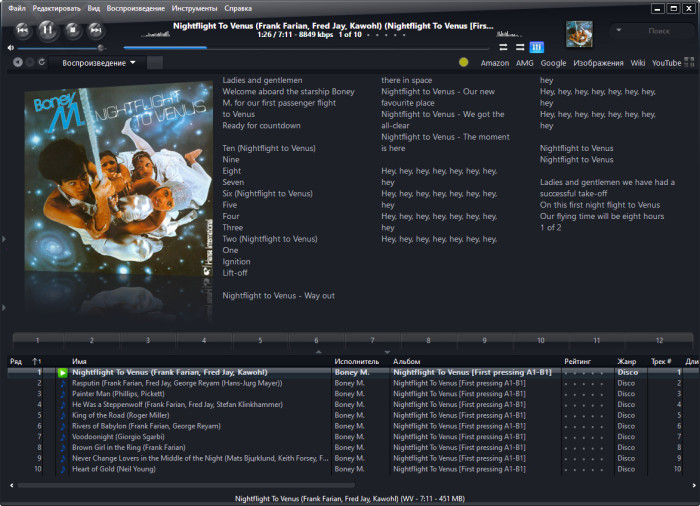The height and width of the screenshot is (506, 700).
Task: Set the rating dots in the player header
Action: (386, 35)
